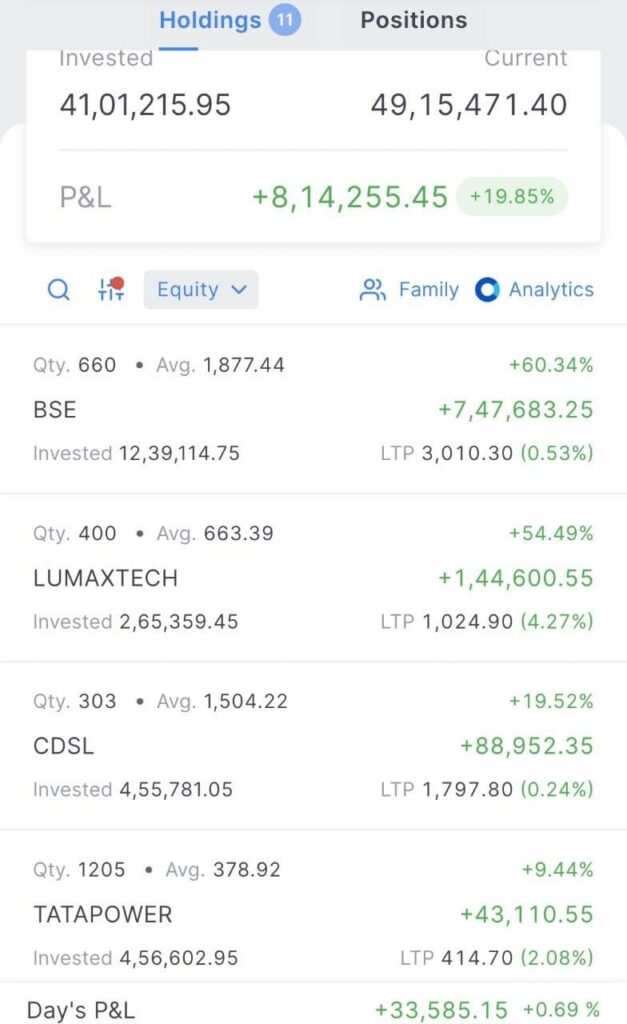Open the Analytics link
Viewport: 627px width, 1024px height.
(x=551, y=290)
